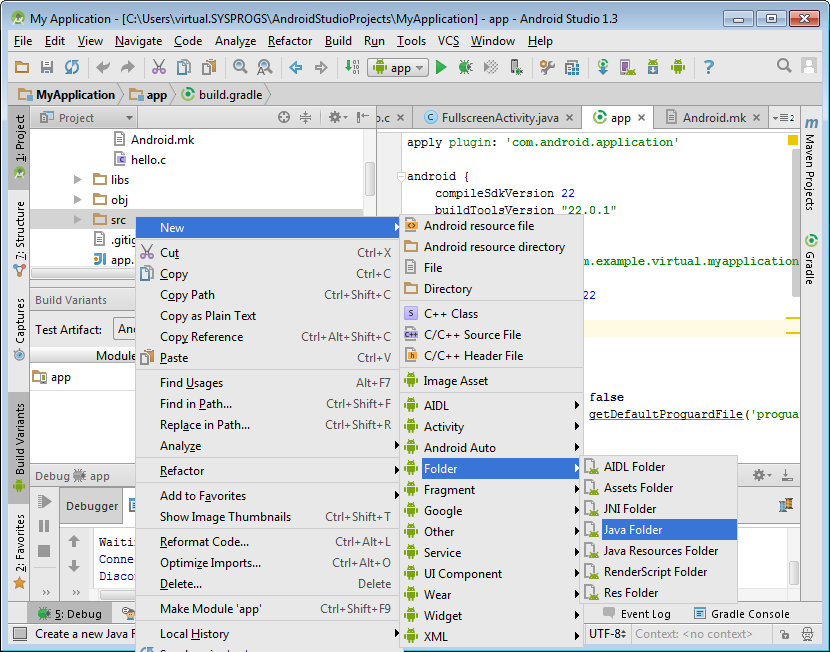The width and height of the screenshot is (830, 652).
Task: Click the Attach debugger to process icon
Action: 516,67
